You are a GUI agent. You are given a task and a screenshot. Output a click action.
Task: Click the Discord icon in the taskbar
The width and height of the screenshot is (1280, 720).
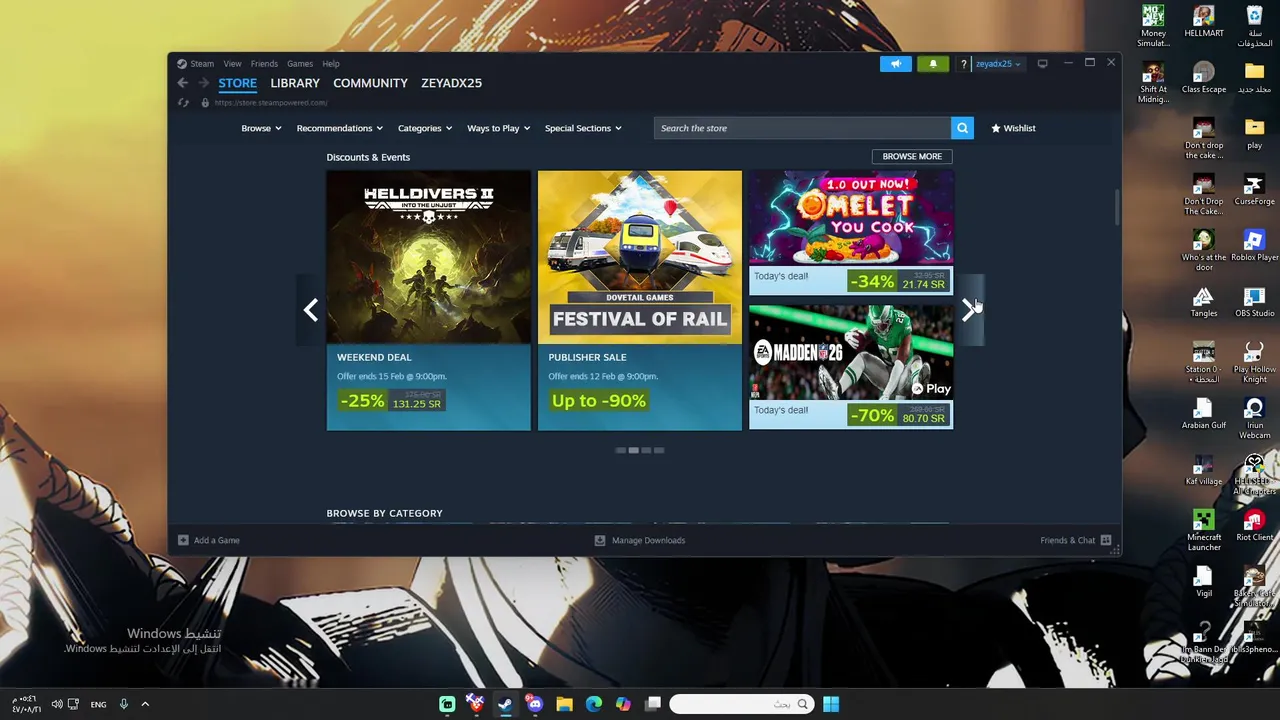(534, 704)
